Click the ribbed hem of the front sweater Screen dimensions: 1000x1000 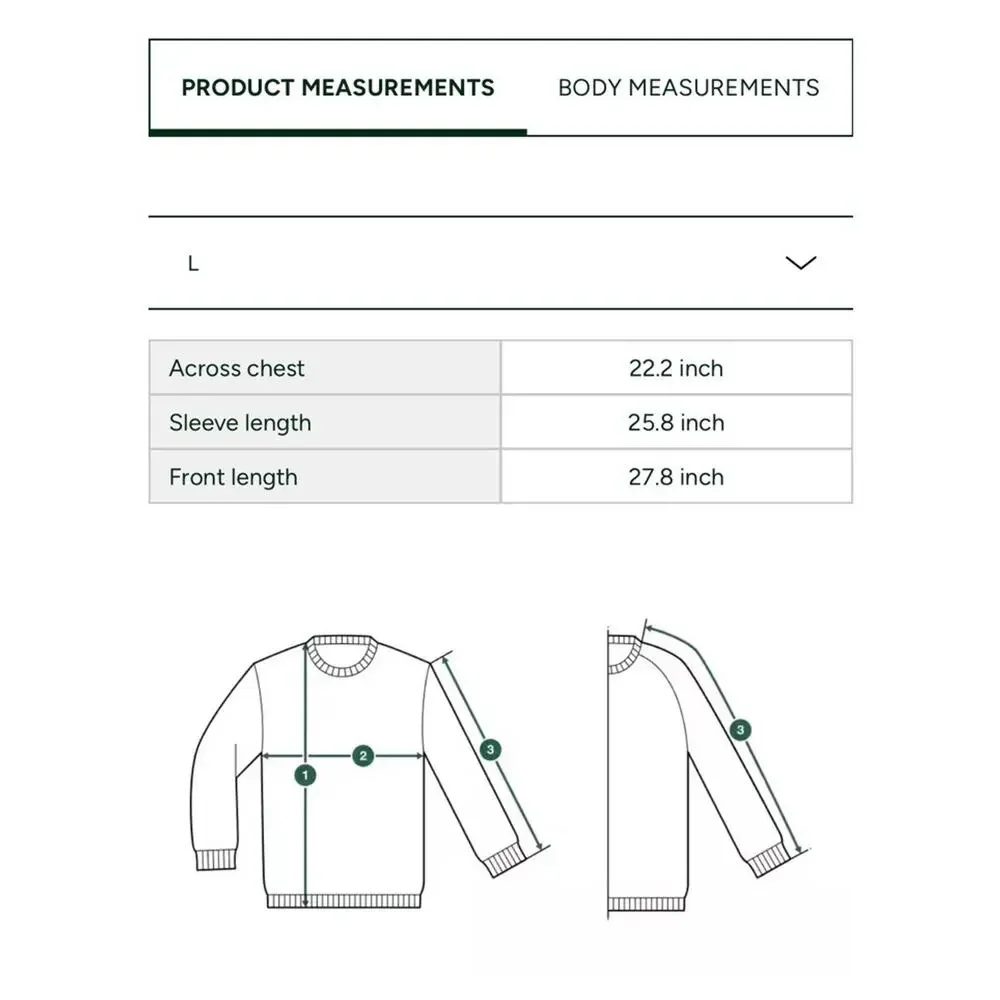click(344, 901)
